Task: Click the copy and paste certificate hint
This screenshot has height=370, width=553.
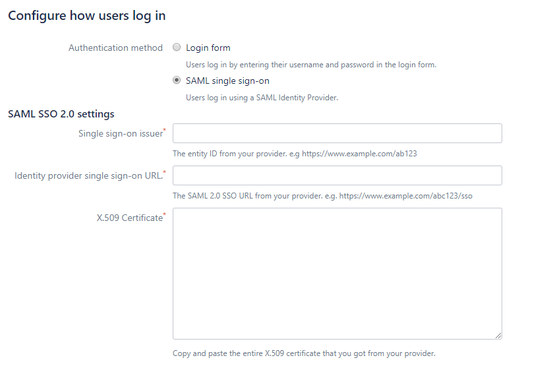Action: (304, 353)
